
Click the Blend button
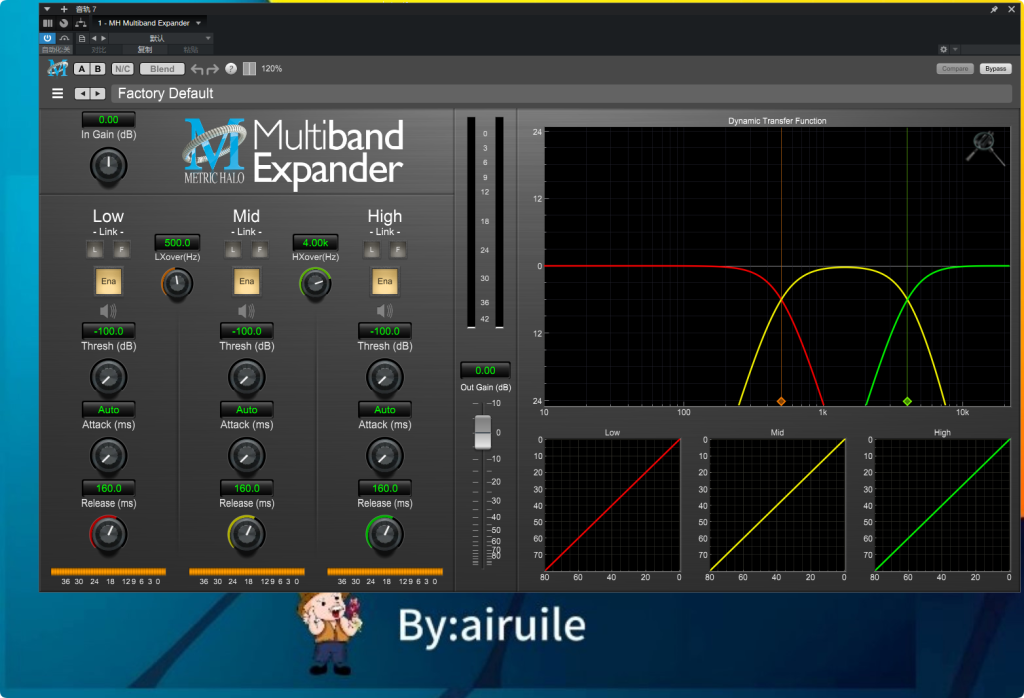[162, 69]
